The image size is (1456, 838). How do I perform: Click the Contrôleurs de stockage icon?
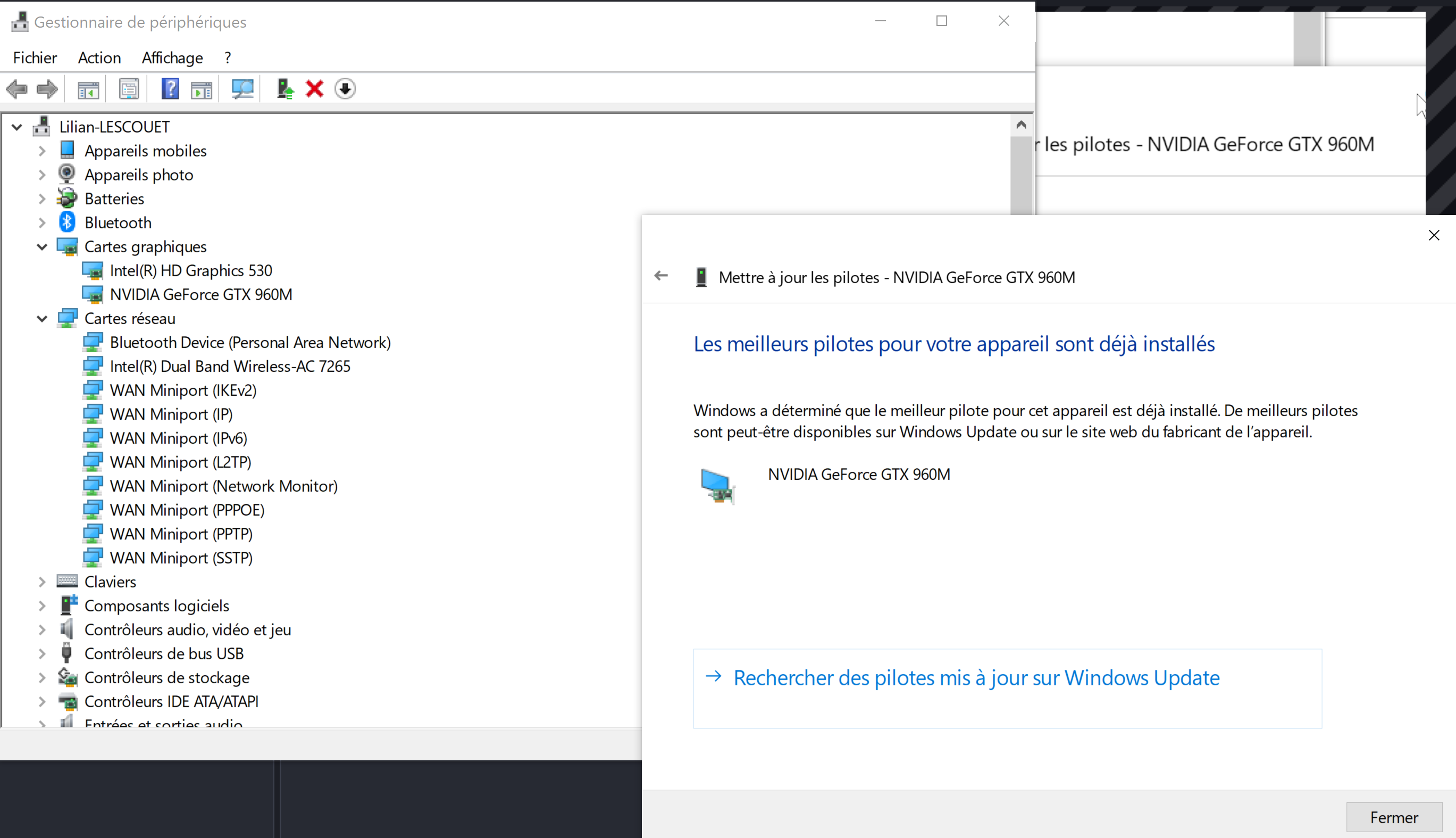coord(68,677)
